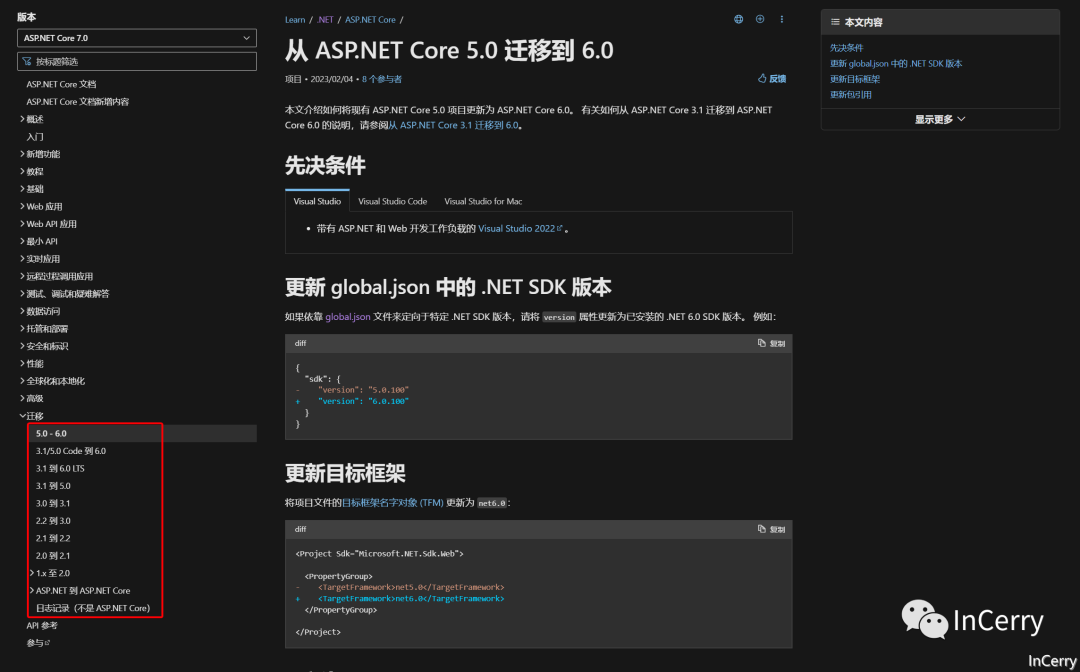
Task: Open the 3.1 到 5.0 item
Action: [53, 485]
